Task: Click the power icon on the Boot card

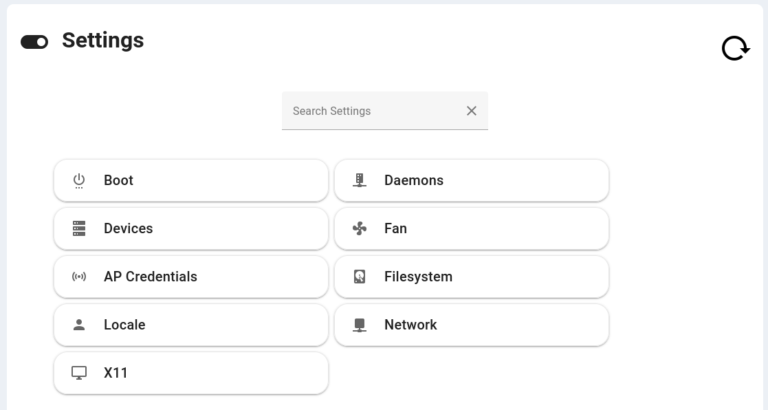Action: (79, 181)
